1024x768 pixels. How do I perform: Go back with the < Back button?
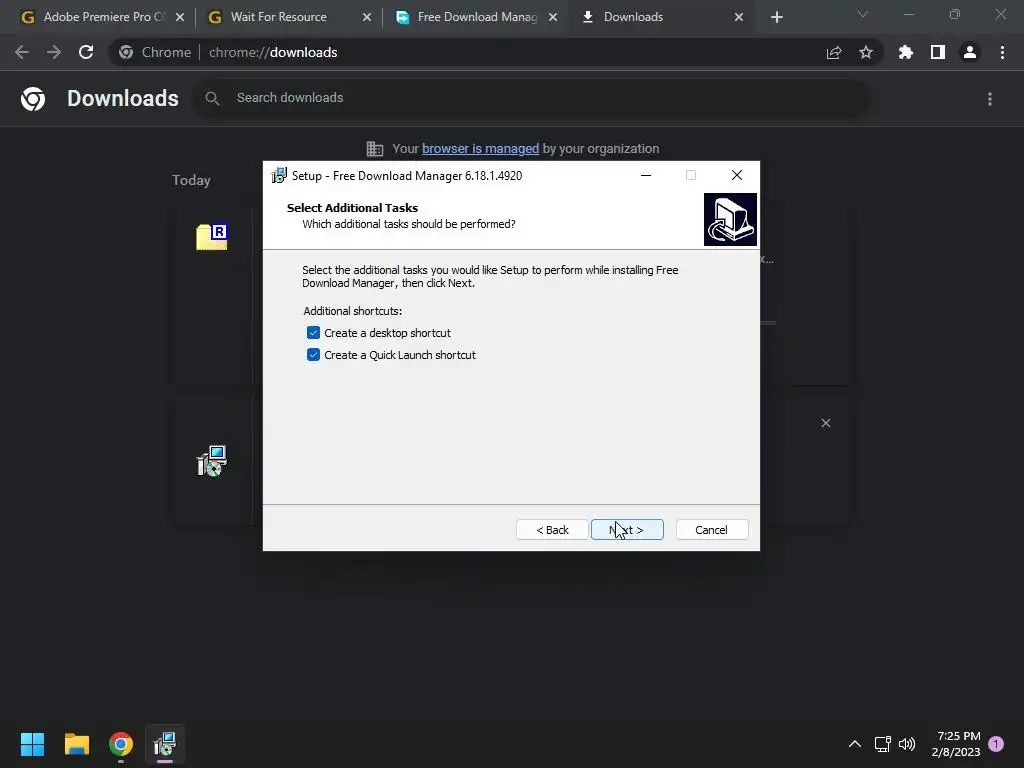552,530
